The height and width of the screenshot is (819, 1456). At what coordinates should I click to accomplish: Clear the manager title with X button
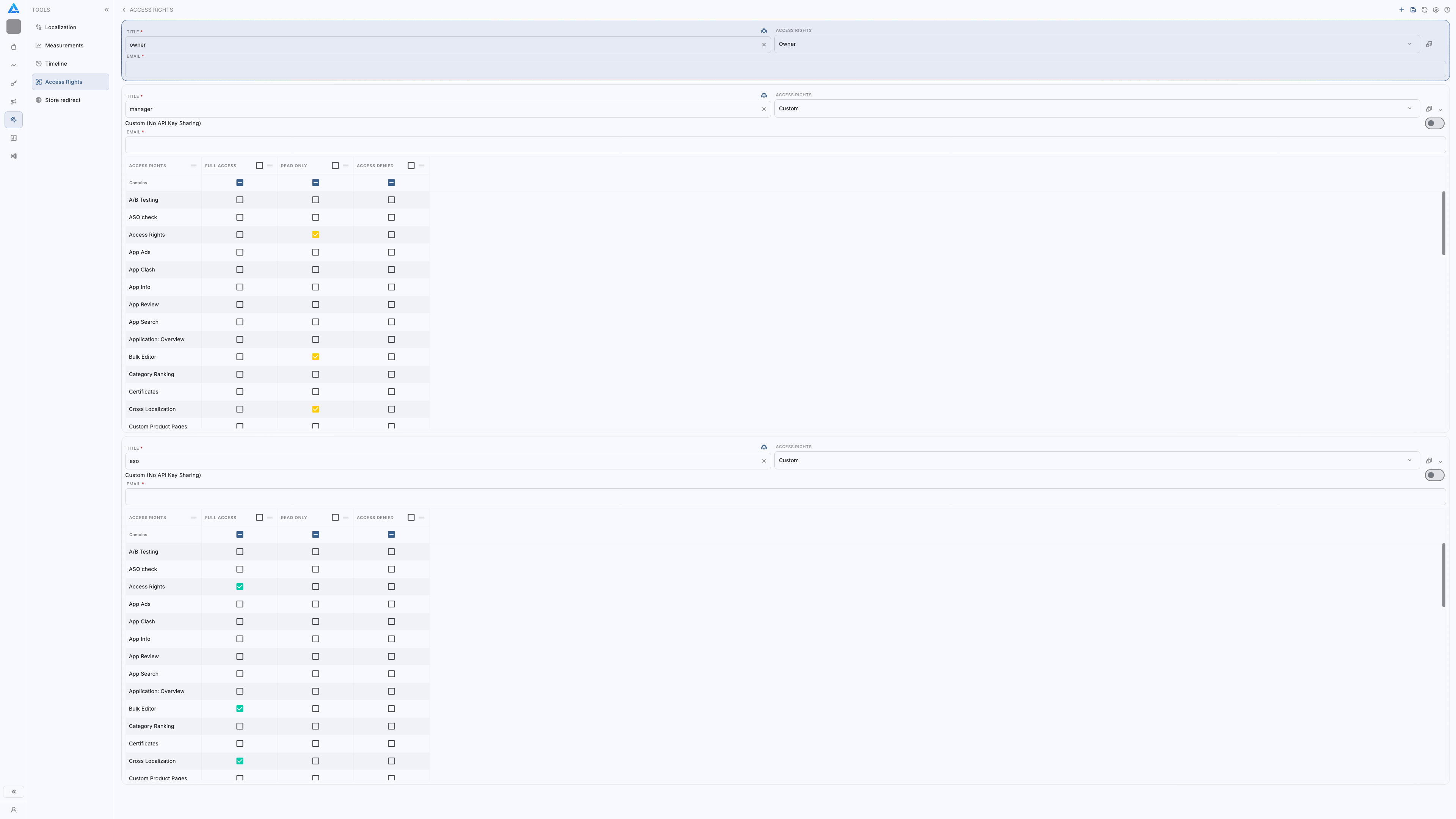(764, 109)
